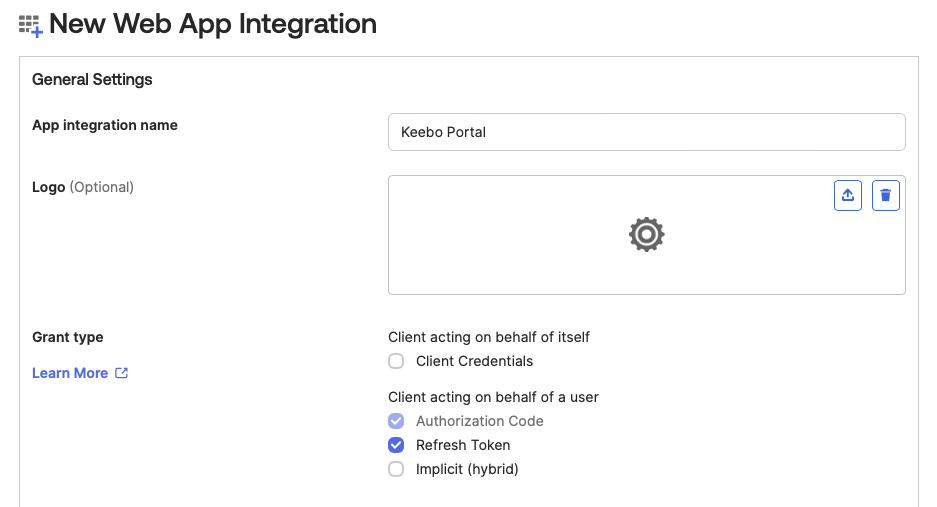Click the gear placeholder logo image
The image size is (937, 507).
coord(646,234)
